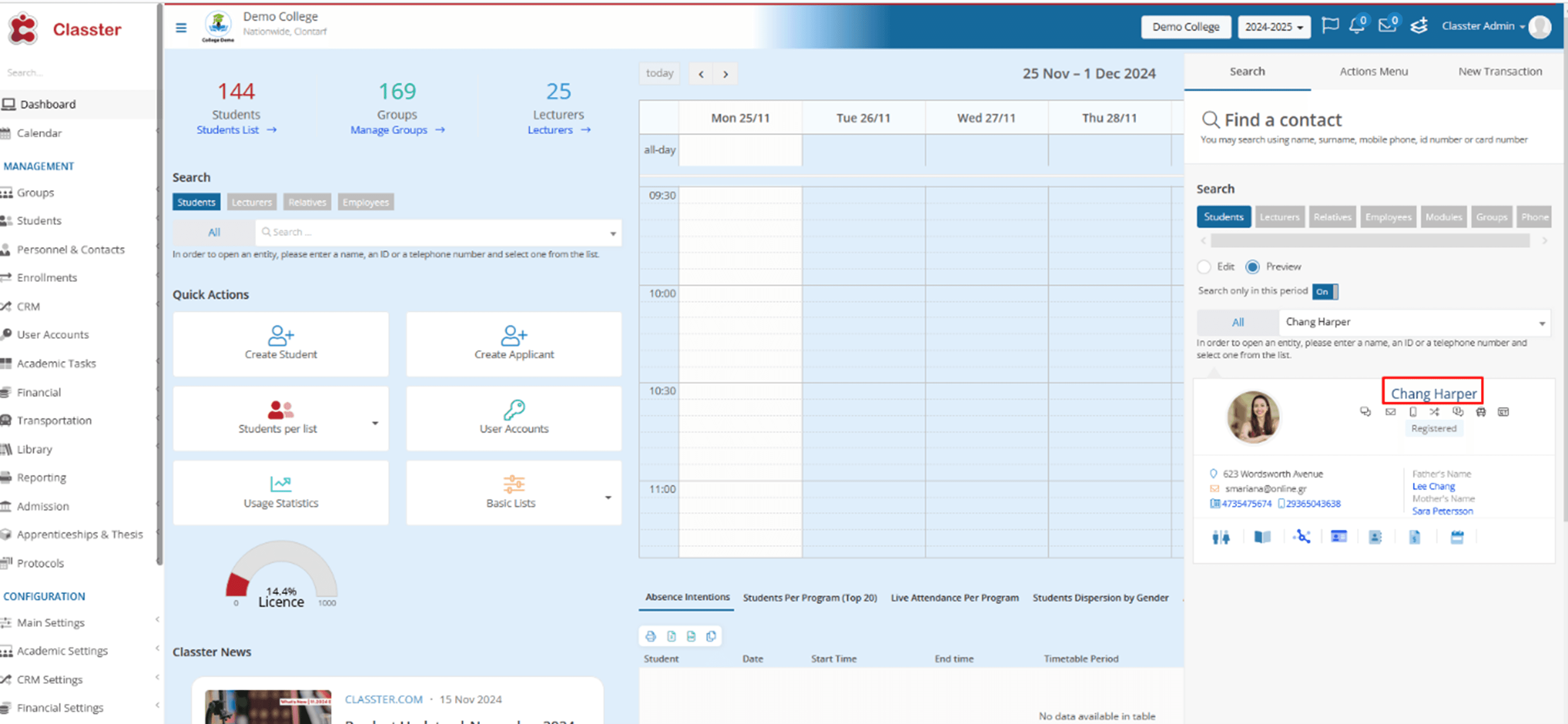
Task: Click the family relatives icon on contact card
Action: [1220, 537]
